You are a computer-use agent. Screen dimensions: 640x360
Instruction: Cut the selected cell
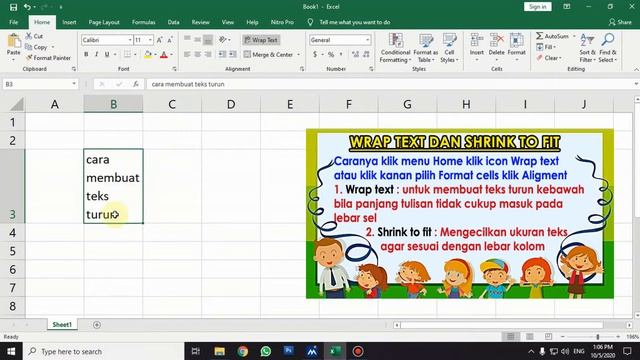click(x=34, y=36)
